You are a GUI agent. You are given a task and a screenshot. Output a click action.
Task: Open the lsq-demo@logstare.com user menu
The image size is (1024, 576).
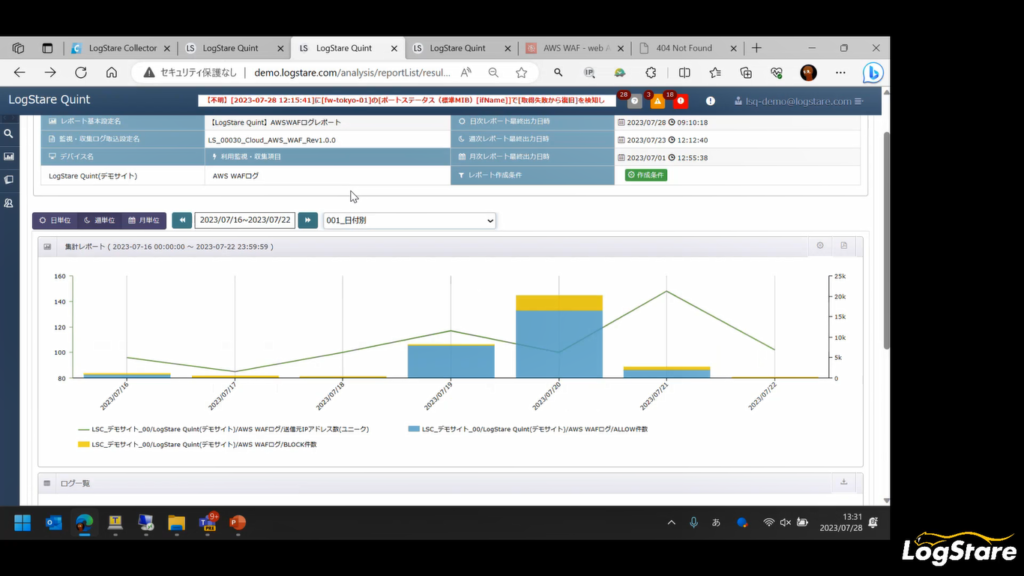[799, 101]
